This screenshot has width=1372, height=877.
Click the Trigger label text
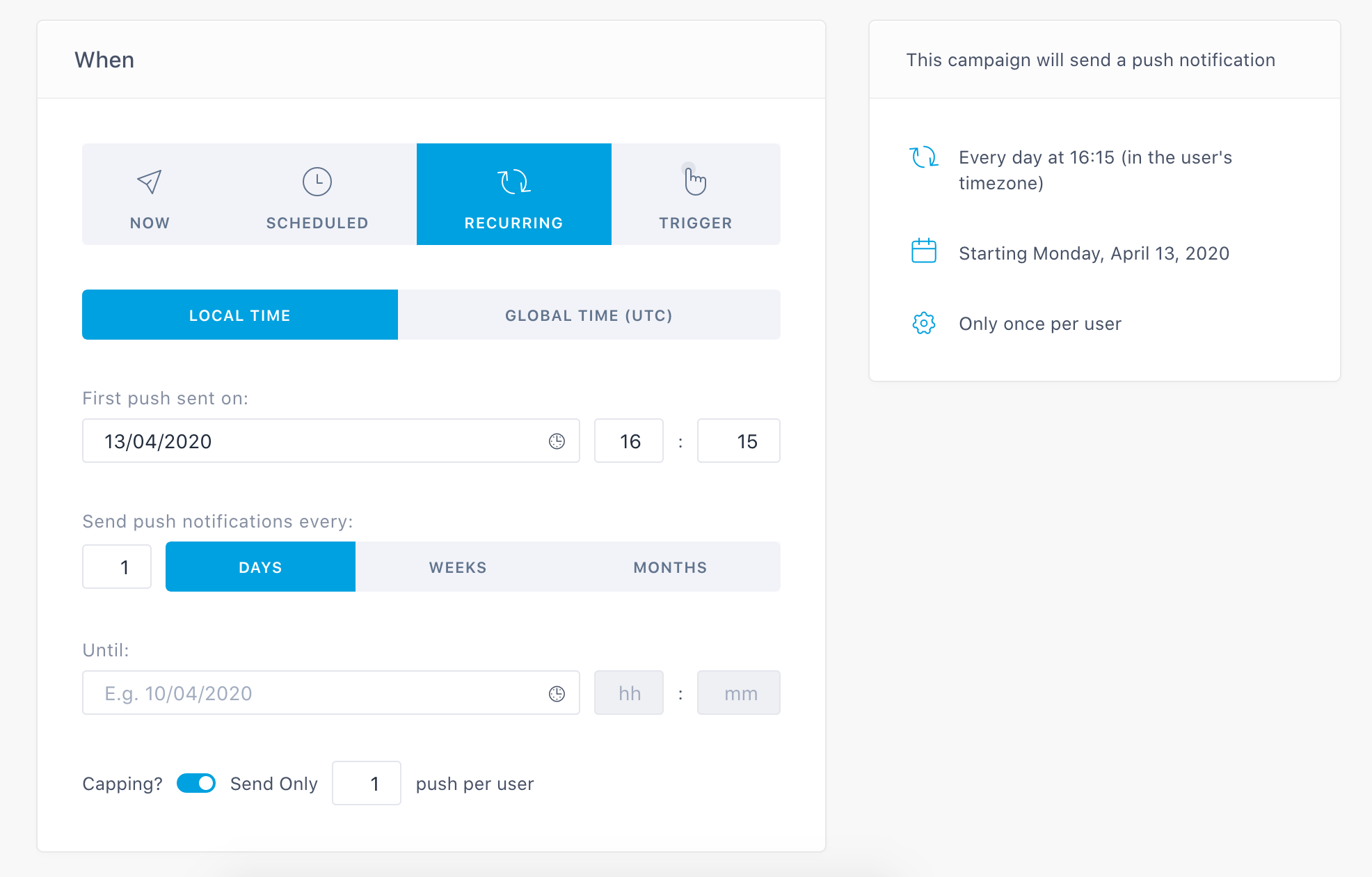click(696, 223)
